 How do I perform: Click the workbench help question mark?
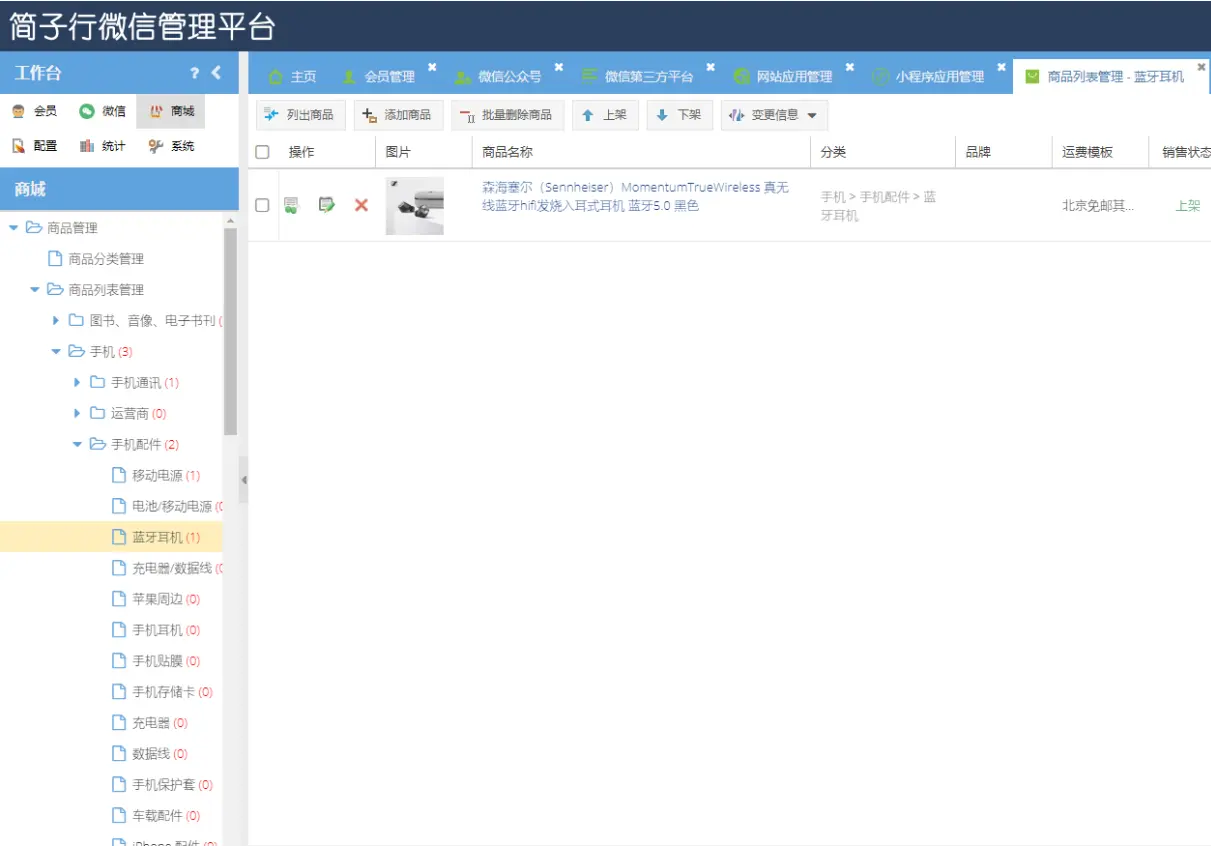(195, 73)
